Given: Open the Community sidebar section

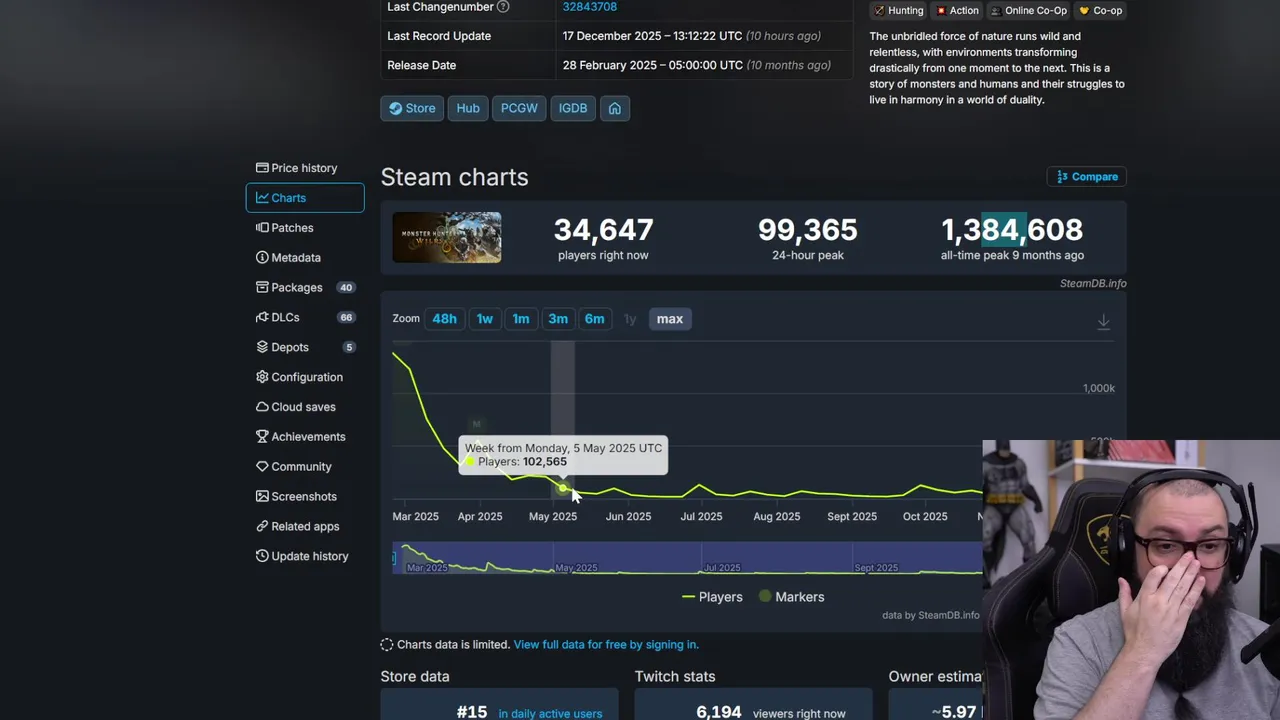Looking at the screenshot, I should (x=305, y=467).
